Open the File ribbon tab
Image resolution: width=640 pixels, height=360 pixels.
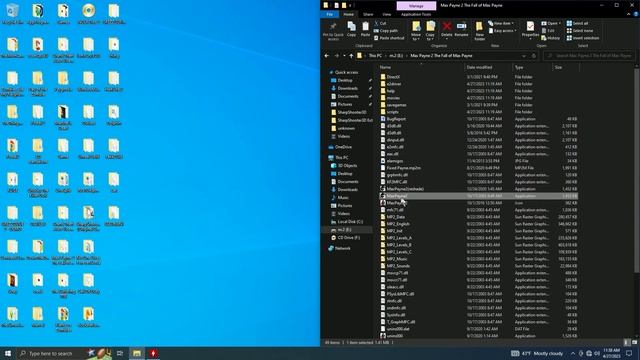pyautogui.click(x=330, y=14)
